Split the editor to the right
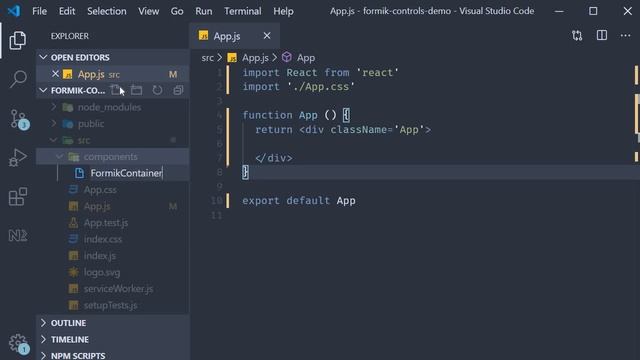The height and width of the screenshot is (360, 640). (602, 36)
